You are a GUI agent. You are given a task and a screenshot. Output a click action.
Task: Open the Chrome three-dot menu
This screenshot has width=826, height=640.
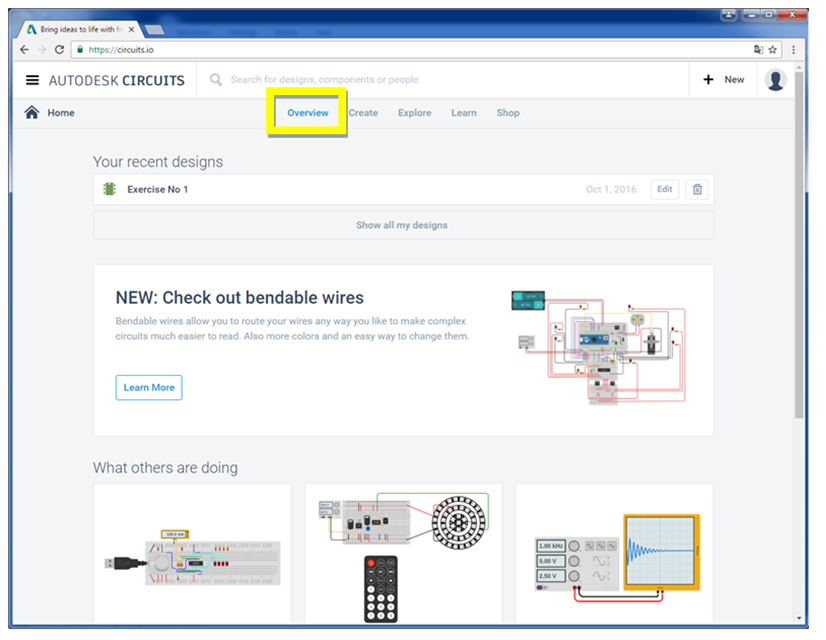793,50
